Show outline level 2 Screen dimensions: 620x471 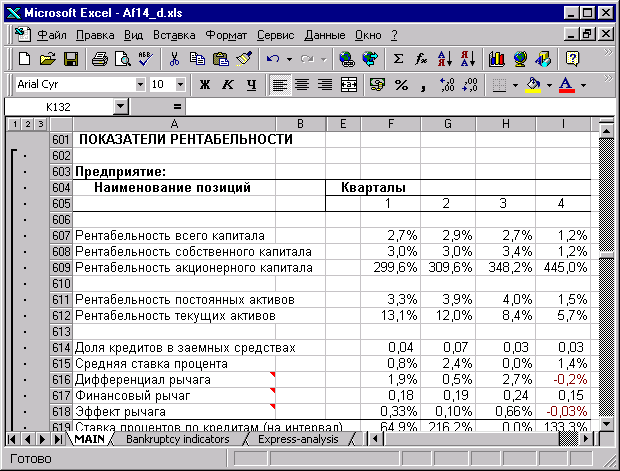pos(28,124)
